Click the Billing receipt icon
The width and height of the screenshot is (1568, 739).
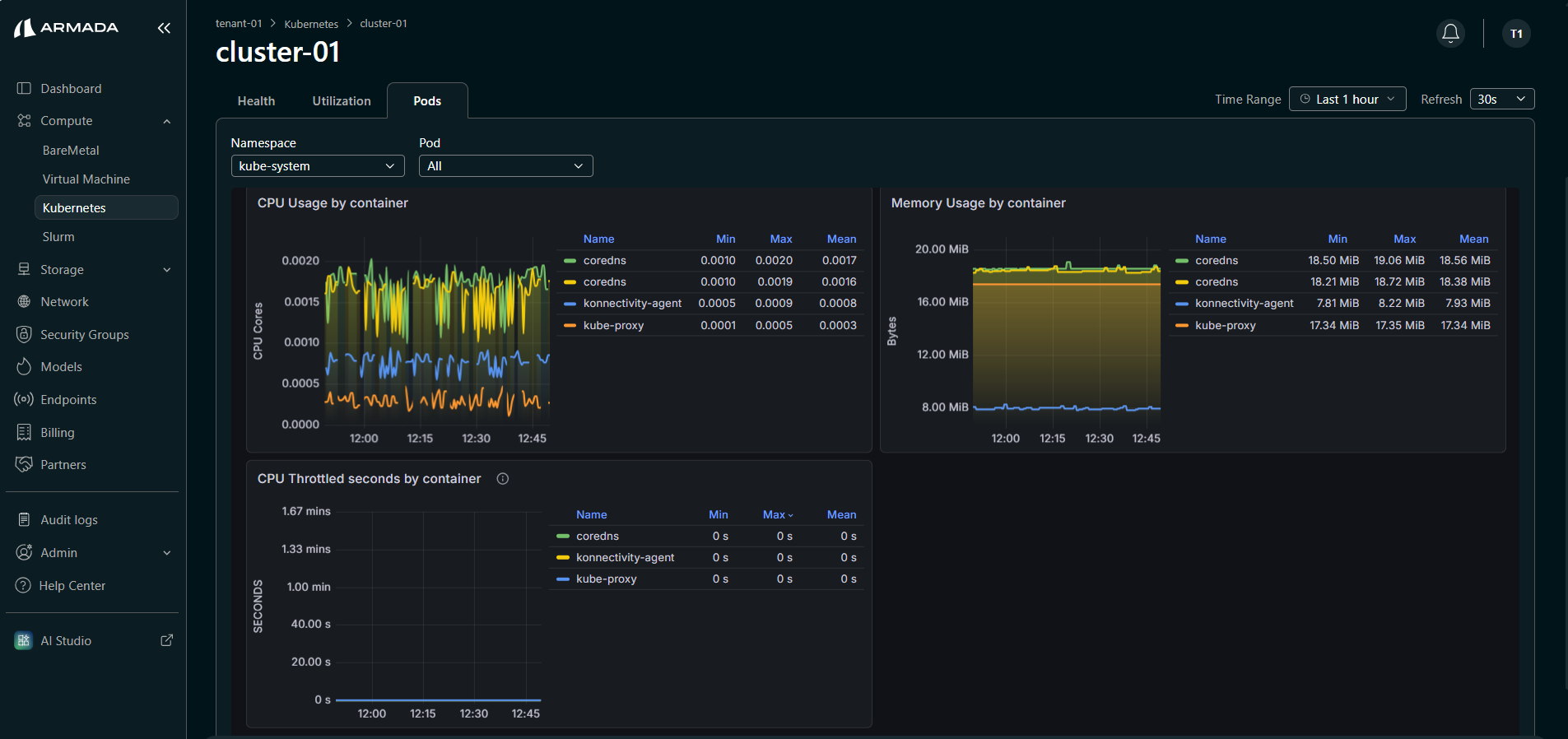click(x=24, y=432)
